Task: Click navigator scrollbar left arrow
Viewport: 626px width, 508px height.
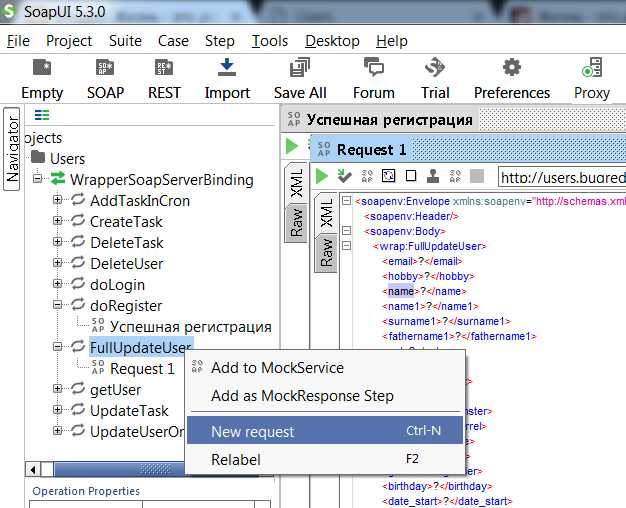Action: point(34,469)
